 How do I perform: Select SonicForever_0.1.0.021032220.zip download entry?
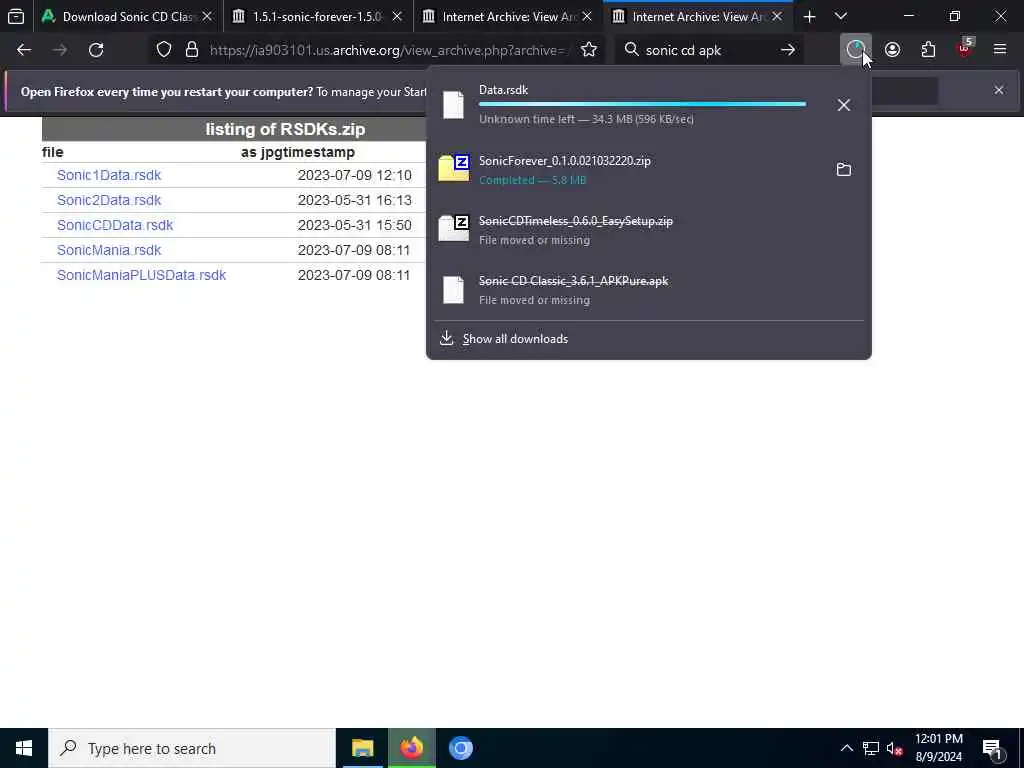[648, 170]
